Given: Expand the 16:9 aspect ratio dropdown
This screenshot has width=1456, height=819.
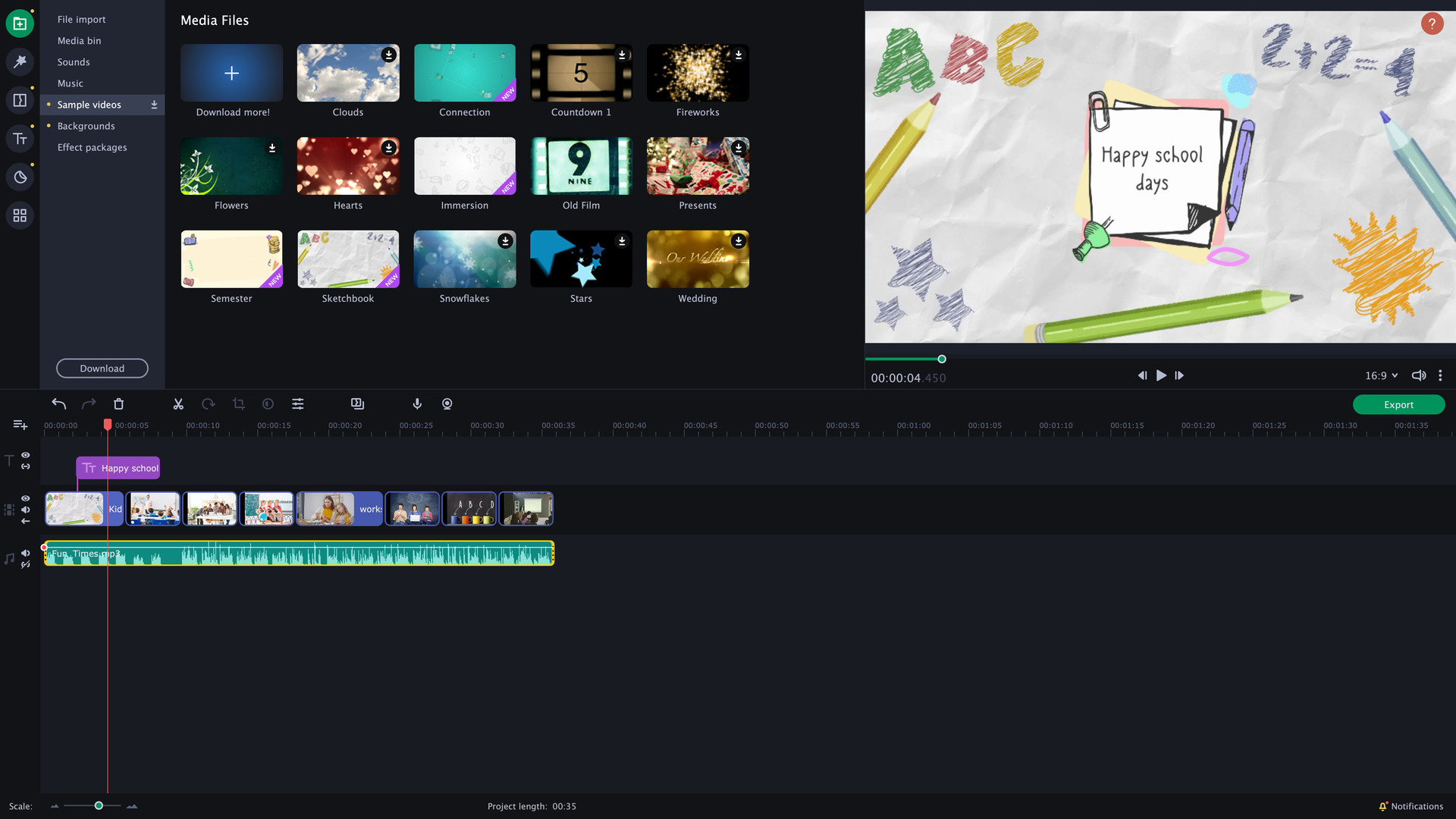Looking at the screenshot, I should (1381, 375).
